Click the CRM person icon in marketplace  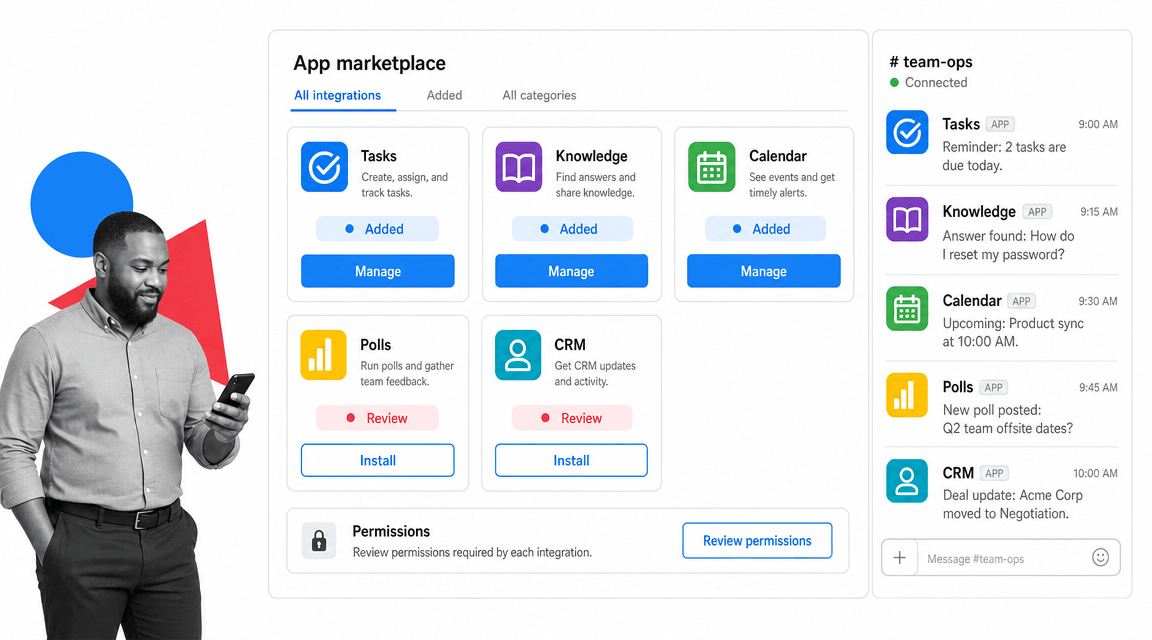point(518,355)
